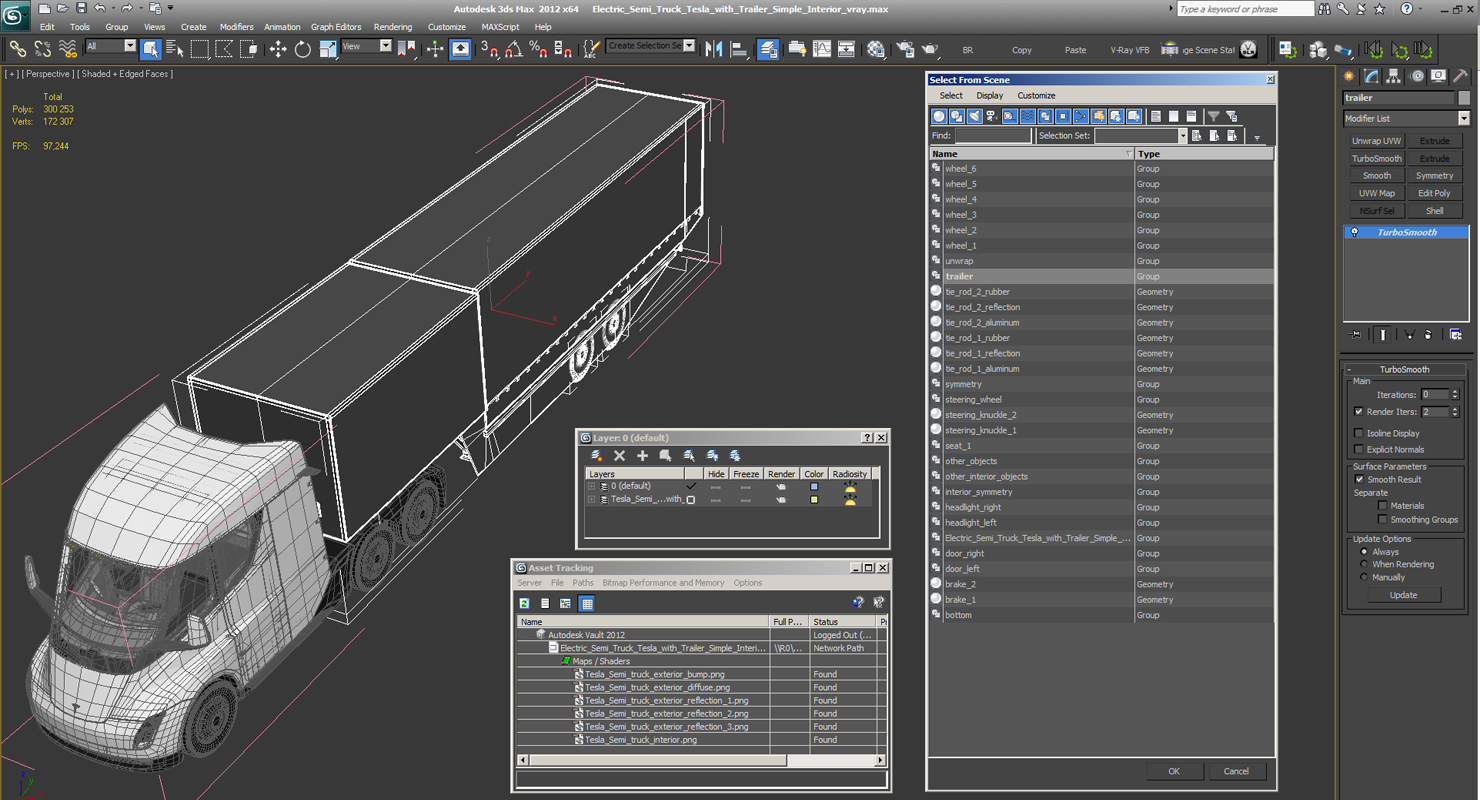Viewport: 1480px width, 800px height.
Task: Click Delete layer X icon in Layer dialog
Action: tap(619, 456)
